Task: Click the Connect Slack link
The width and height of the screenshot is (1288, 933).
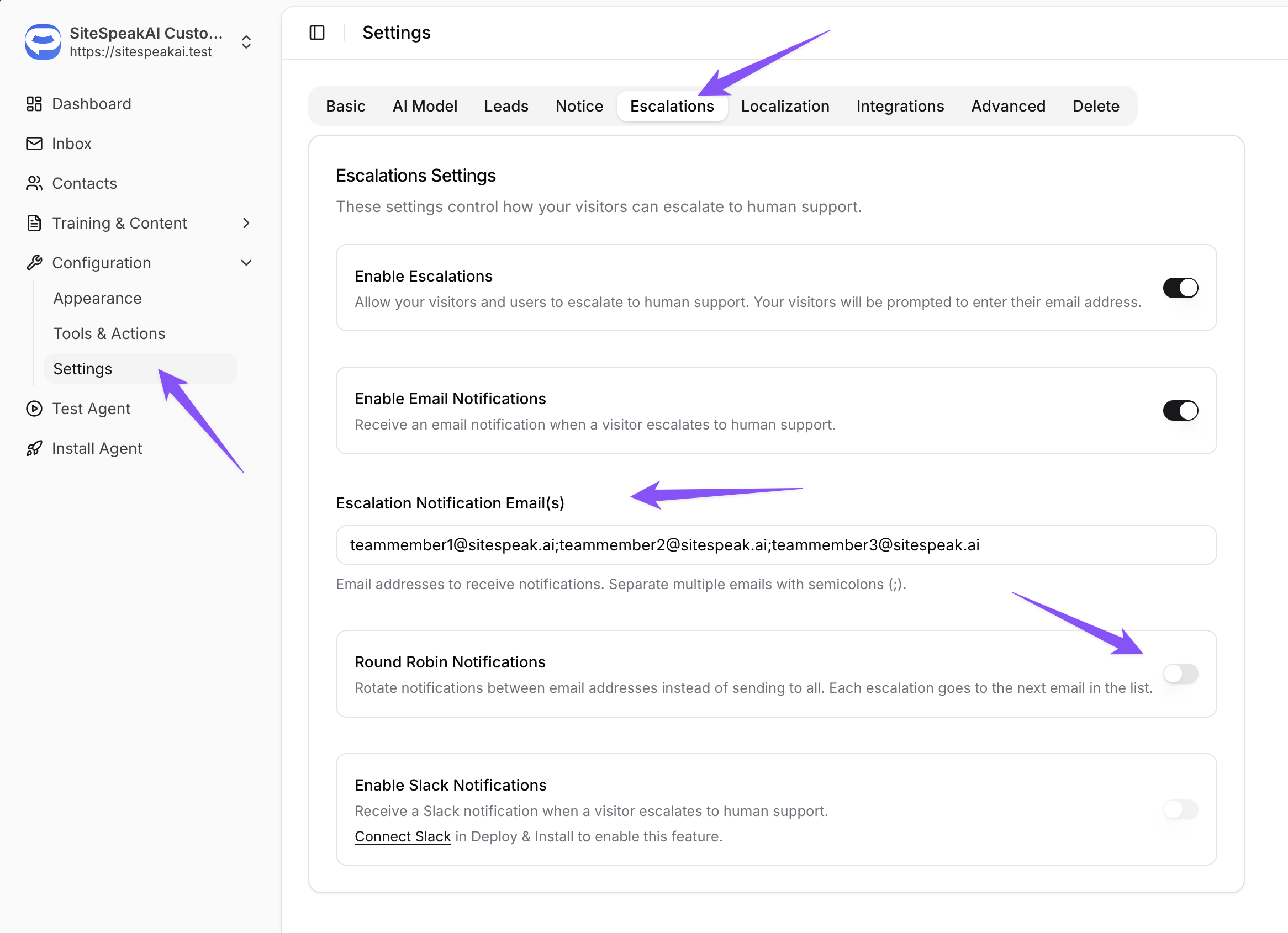Action: point(402,836)
